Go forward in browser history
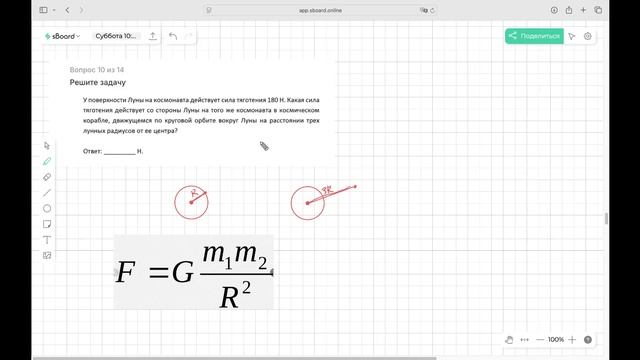640x360 pixels. coord(82,10)
